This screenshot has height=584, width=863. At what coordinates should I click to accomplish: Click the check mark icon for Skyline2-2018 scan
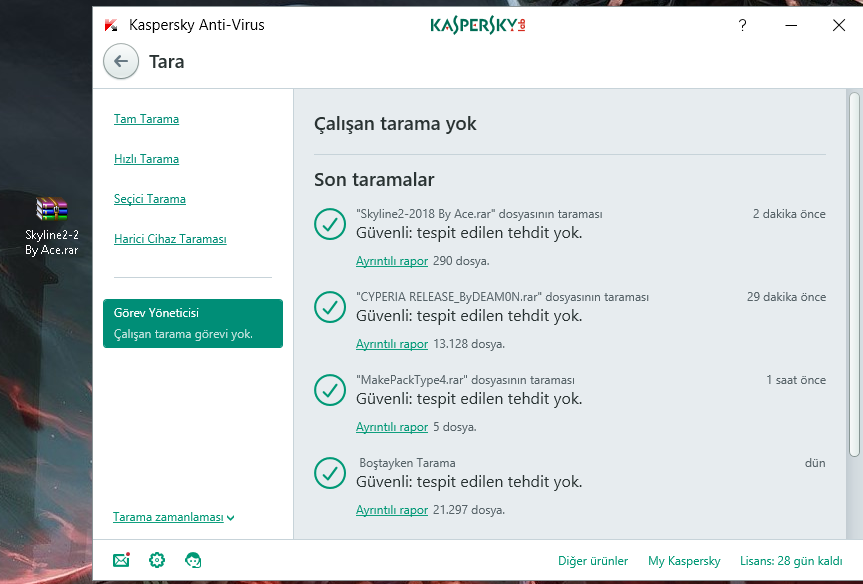coord(330,224)
